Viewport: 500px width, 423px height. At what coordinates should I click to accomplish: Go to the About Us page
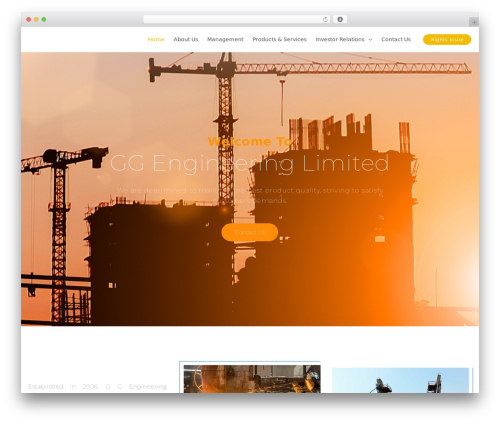[186, 39]
